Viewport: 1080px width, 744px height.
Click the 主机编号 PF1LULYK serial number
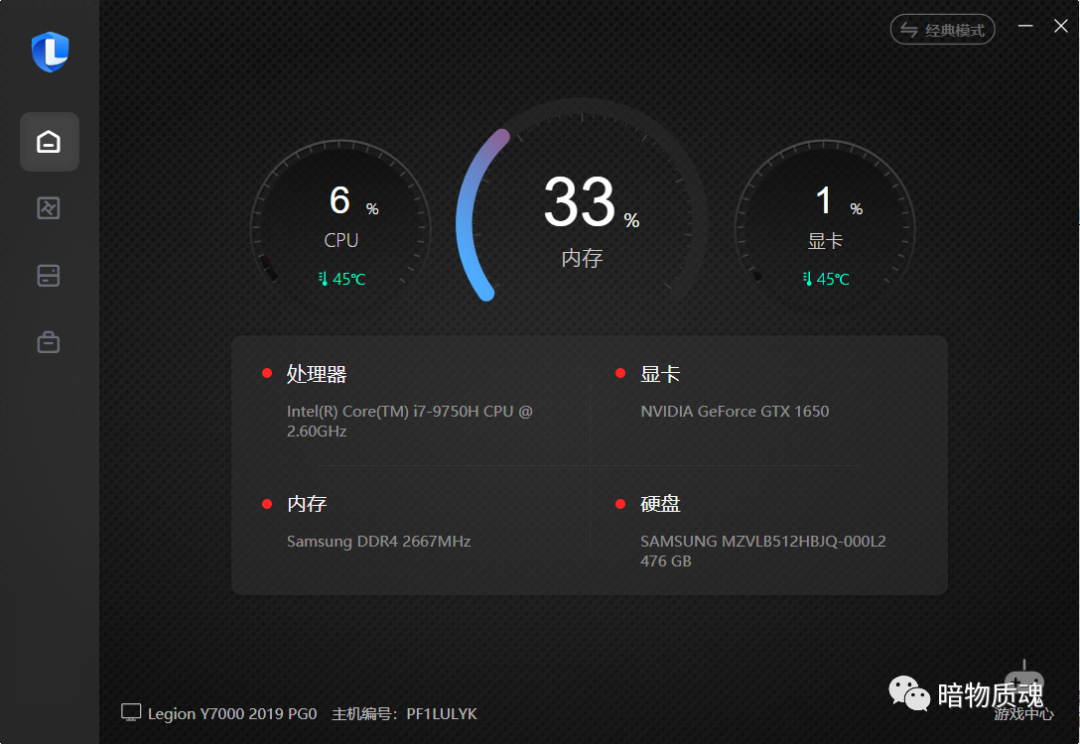tap(404, 714)
